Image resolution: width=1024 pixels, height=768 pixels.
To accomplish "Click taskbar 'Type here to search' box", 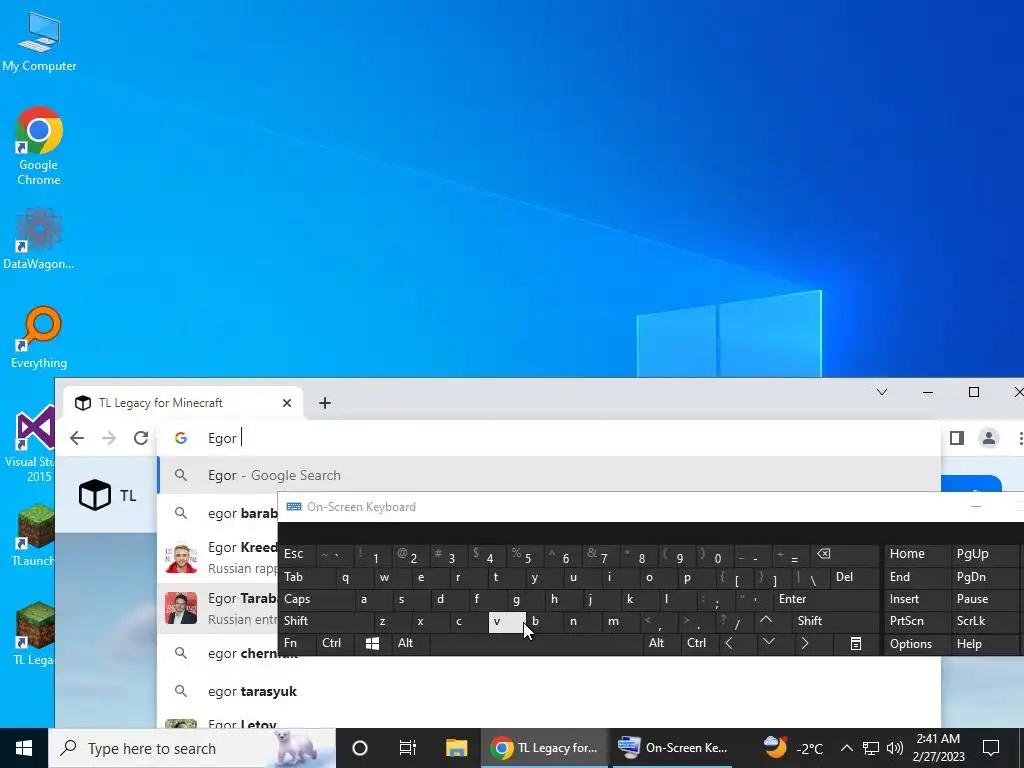I will (191, 748).
